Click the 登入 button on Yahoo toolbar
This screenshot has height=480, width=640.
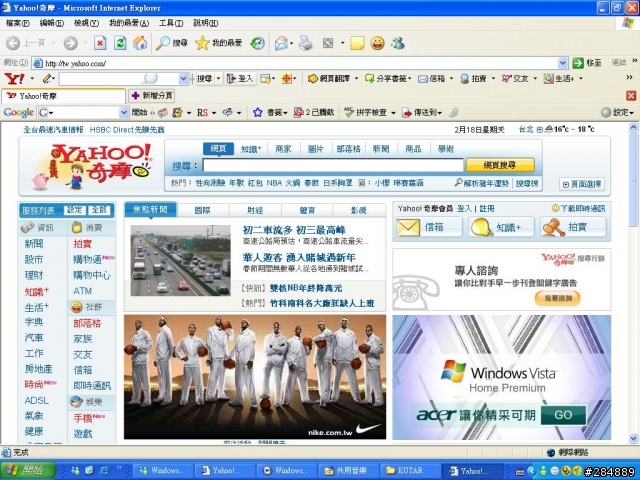(240, 78)
